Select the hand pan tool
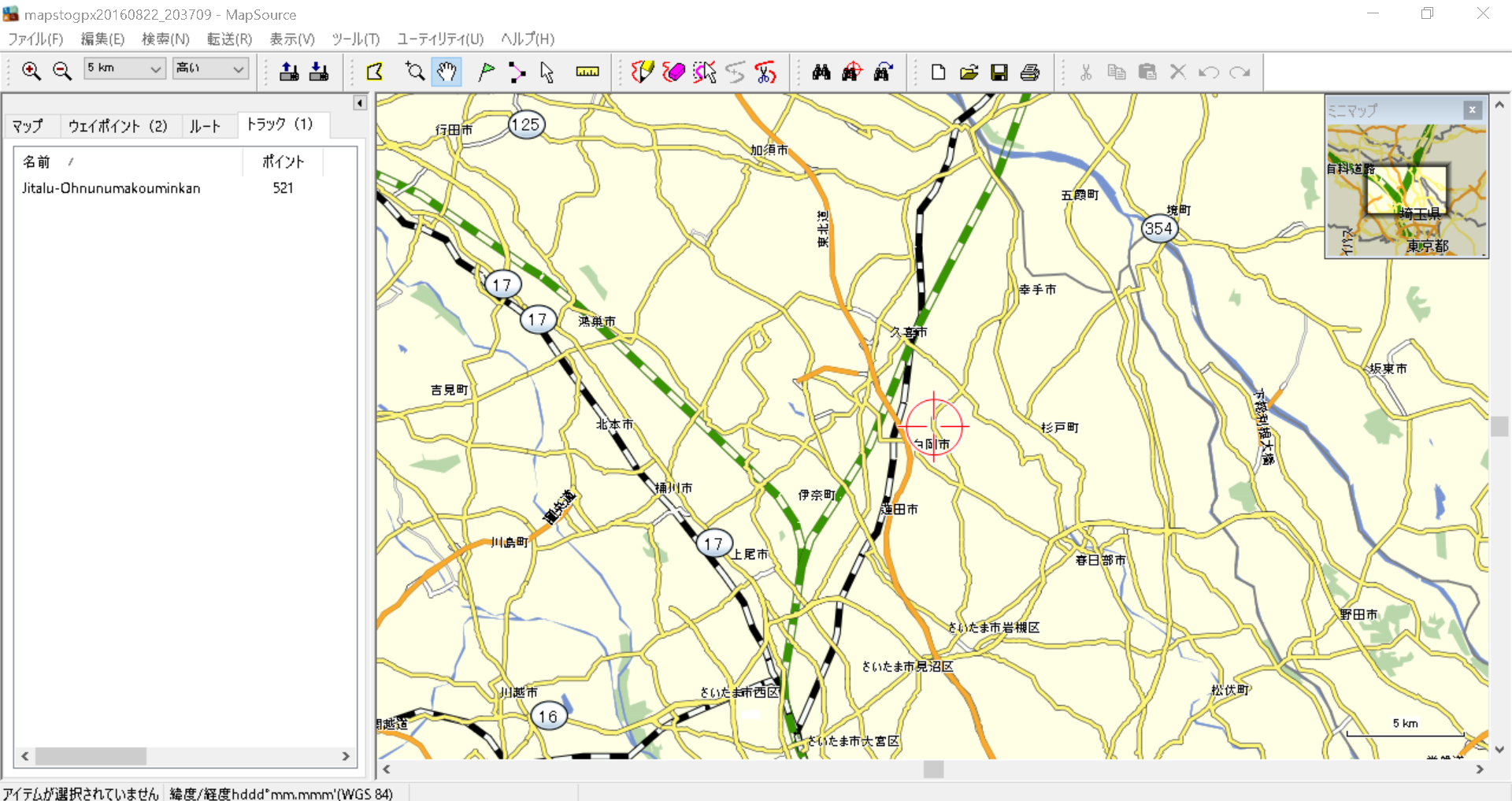Image resolution: width=1512 pixels, height=801 pixels. click(x=447, y=72)
